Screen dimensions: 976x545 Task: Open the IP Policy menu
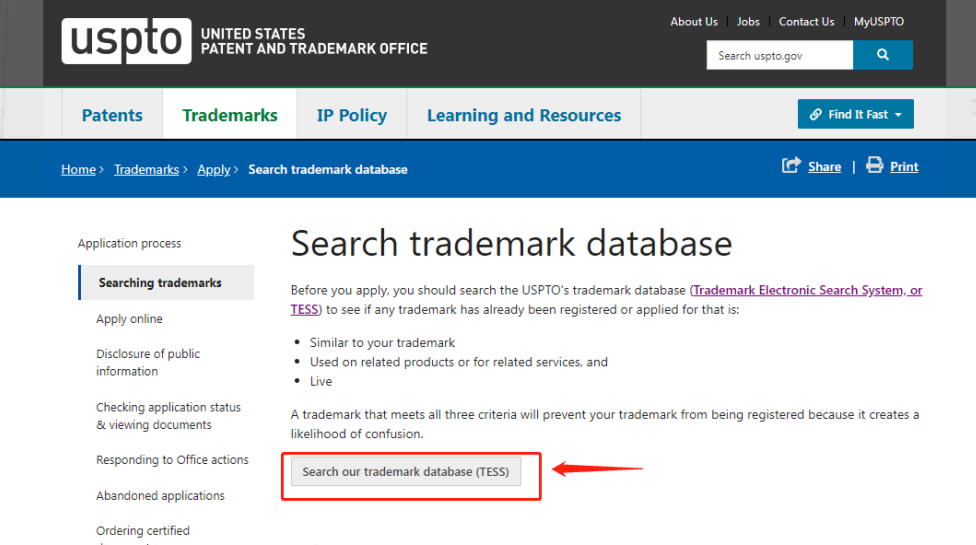point(352,115)
